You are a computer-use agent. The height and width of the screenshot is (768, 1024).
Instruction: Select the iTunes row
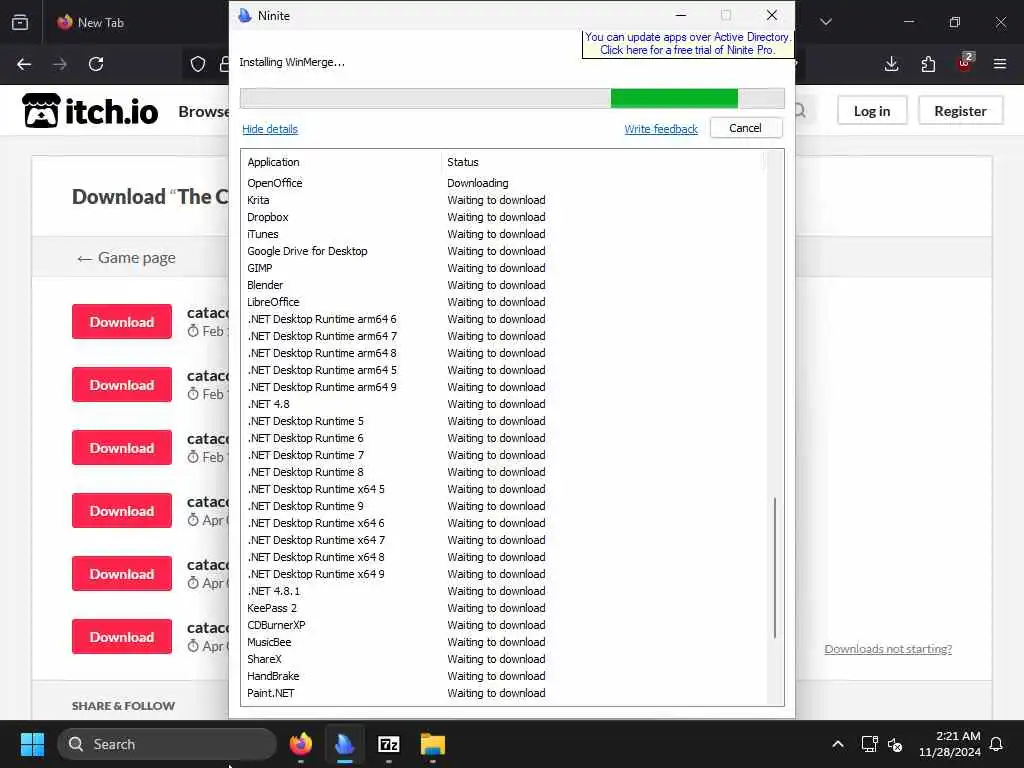pyautogui.click(x=503, y=234)
